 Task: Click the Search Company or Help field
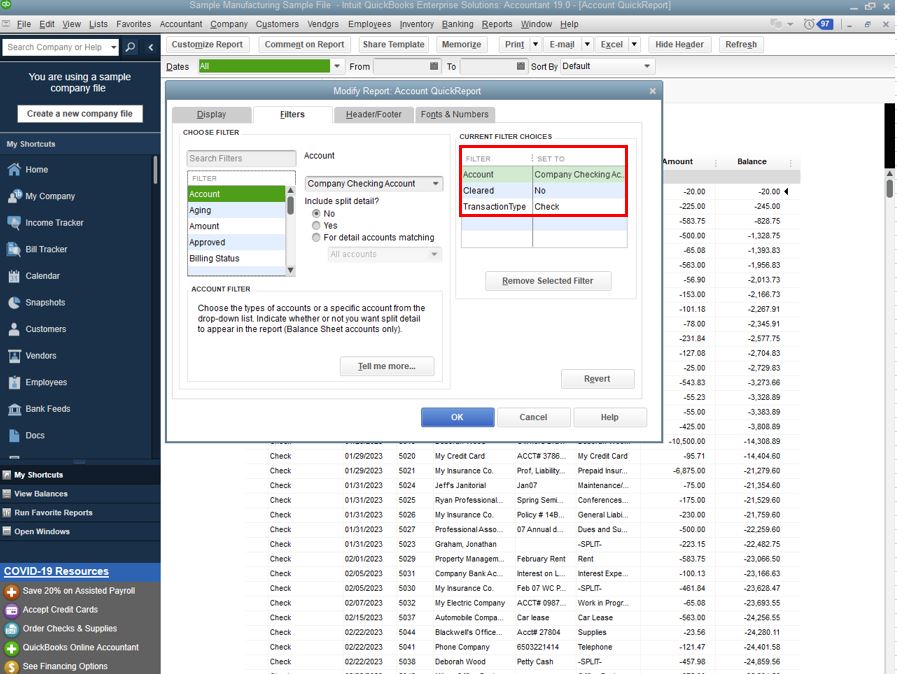pos(56,47)
